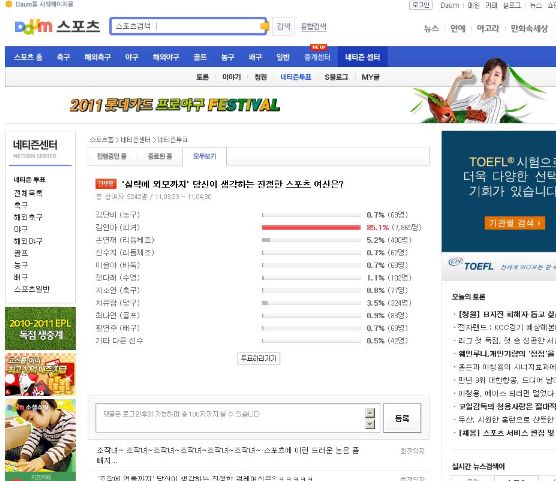
Task: Select 해외야구 in the left sidebar
Action: tap(28, 241)
